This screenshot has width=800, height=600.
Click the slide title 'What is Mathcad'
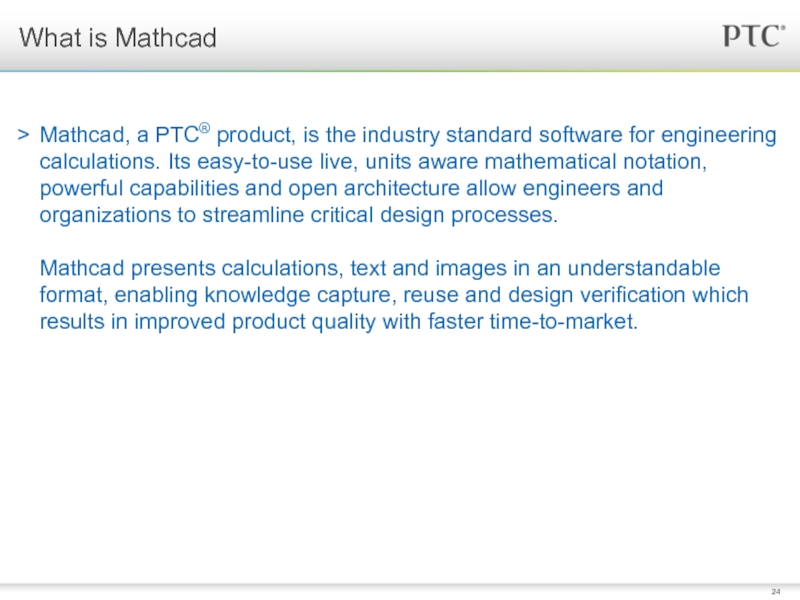coord(118,38)
